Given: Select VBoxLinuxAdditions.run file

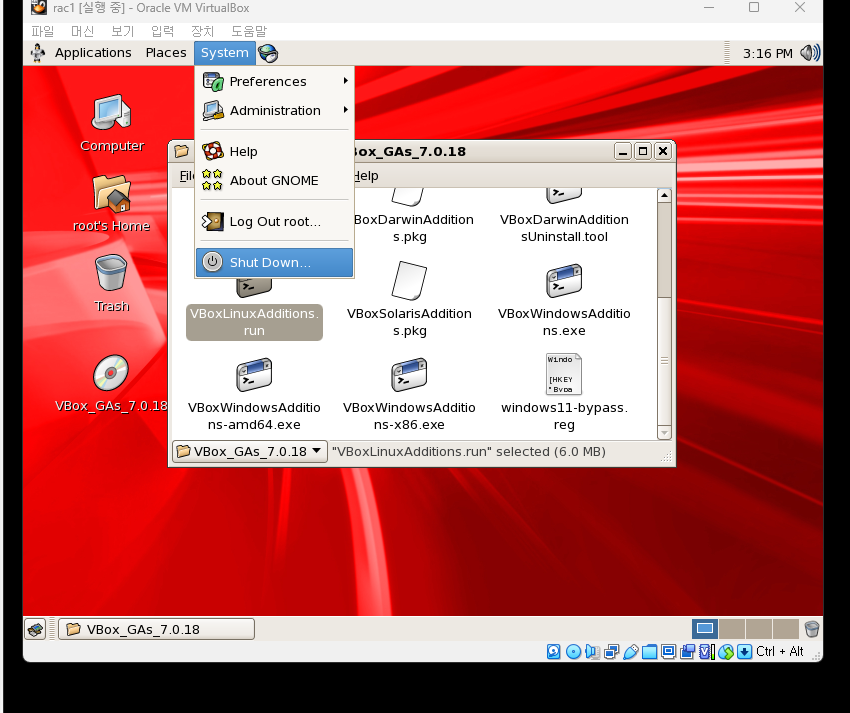Looking at the screenshot, I should coord(254,322).
